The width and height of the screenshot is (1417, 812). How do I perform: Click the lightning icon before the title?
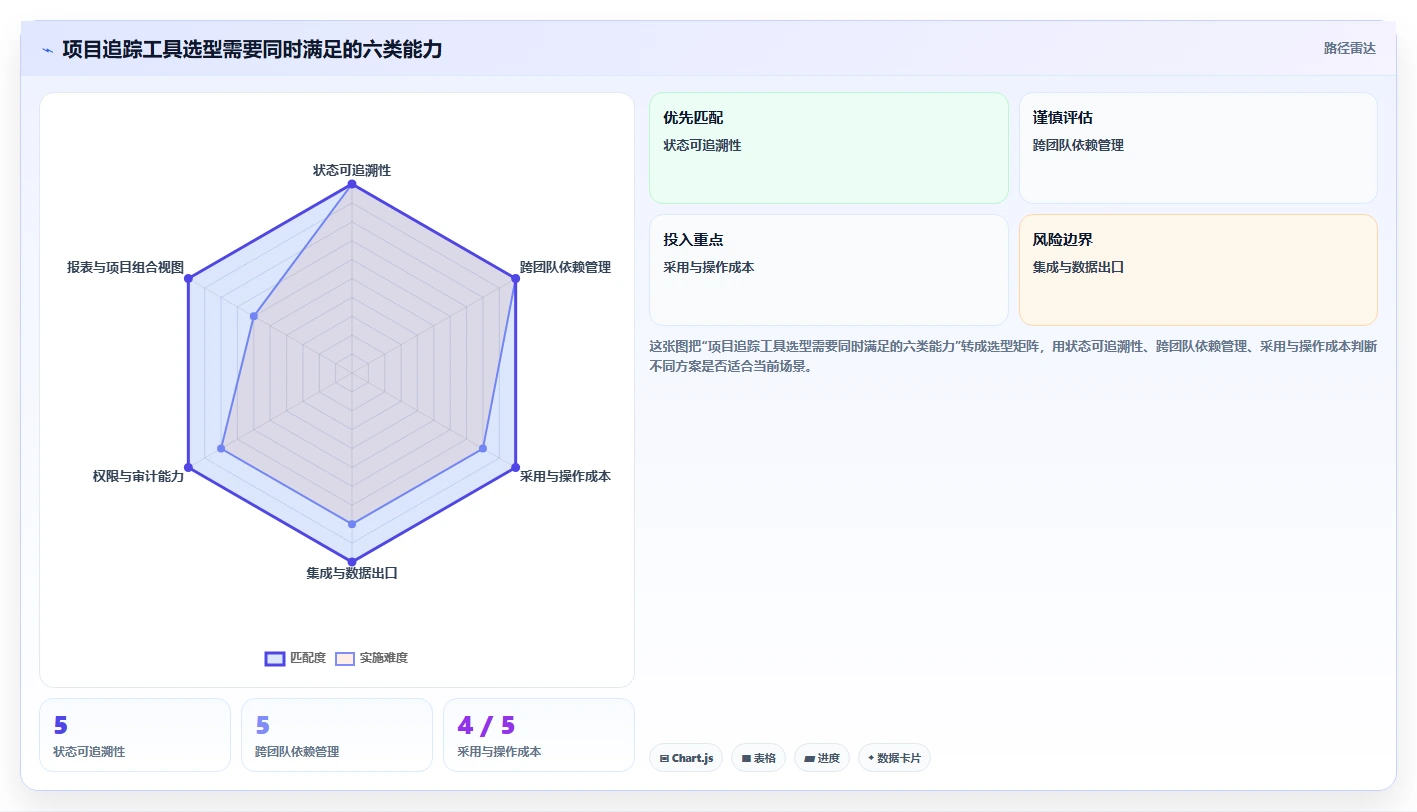(x=48, y=49)
